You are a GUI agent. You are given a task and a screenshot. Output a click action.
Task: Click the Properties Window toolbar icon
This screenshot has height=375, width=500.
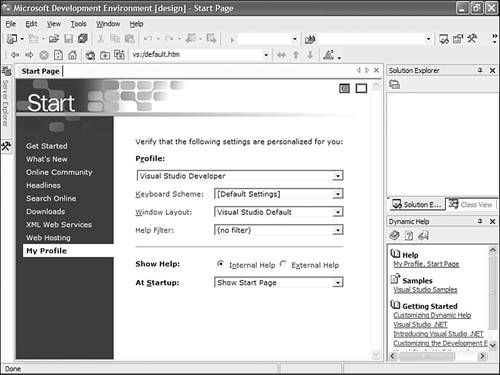tap(458, 39)
